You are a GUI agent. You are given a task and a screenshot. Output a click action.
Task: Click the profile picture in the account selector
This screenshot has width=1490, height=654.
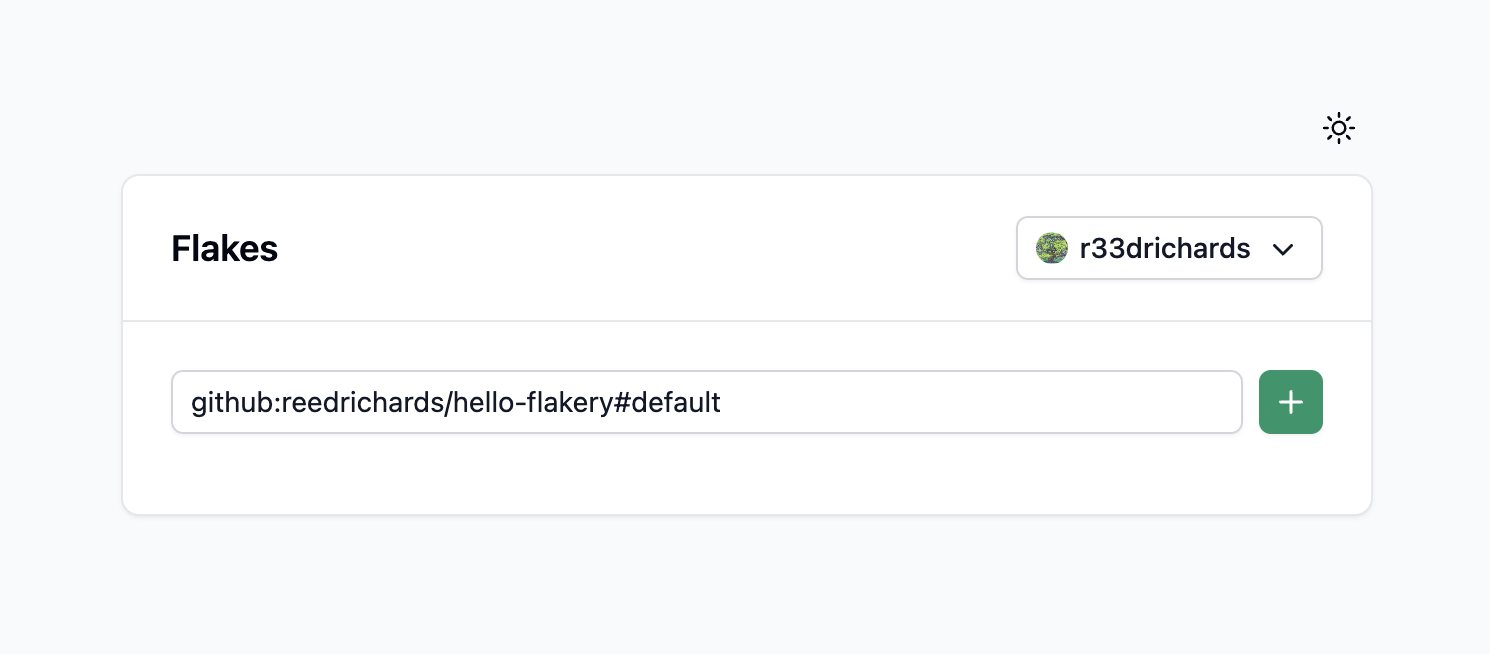[1051, 248]
